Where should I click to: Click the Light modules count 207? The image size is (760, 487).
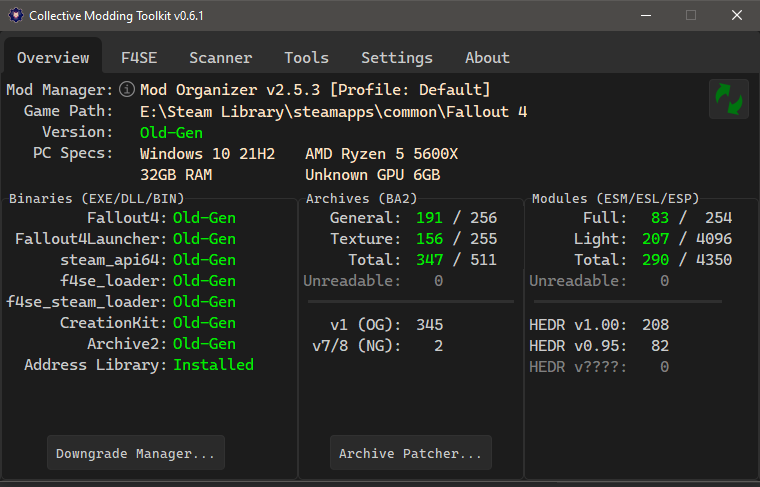[x=655, y=238]
